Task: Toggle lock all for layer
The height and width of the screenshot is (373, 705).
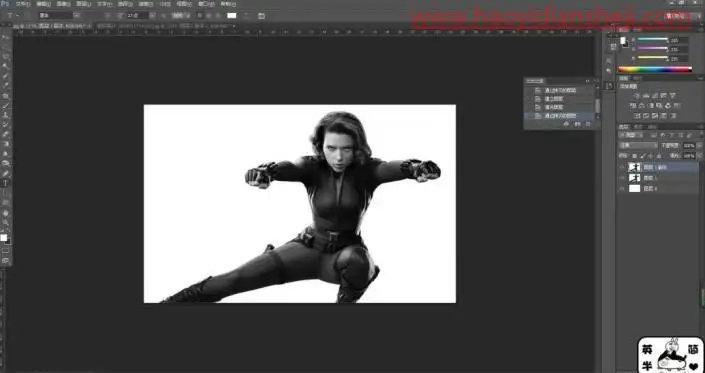Action: [x=659, y=156]
